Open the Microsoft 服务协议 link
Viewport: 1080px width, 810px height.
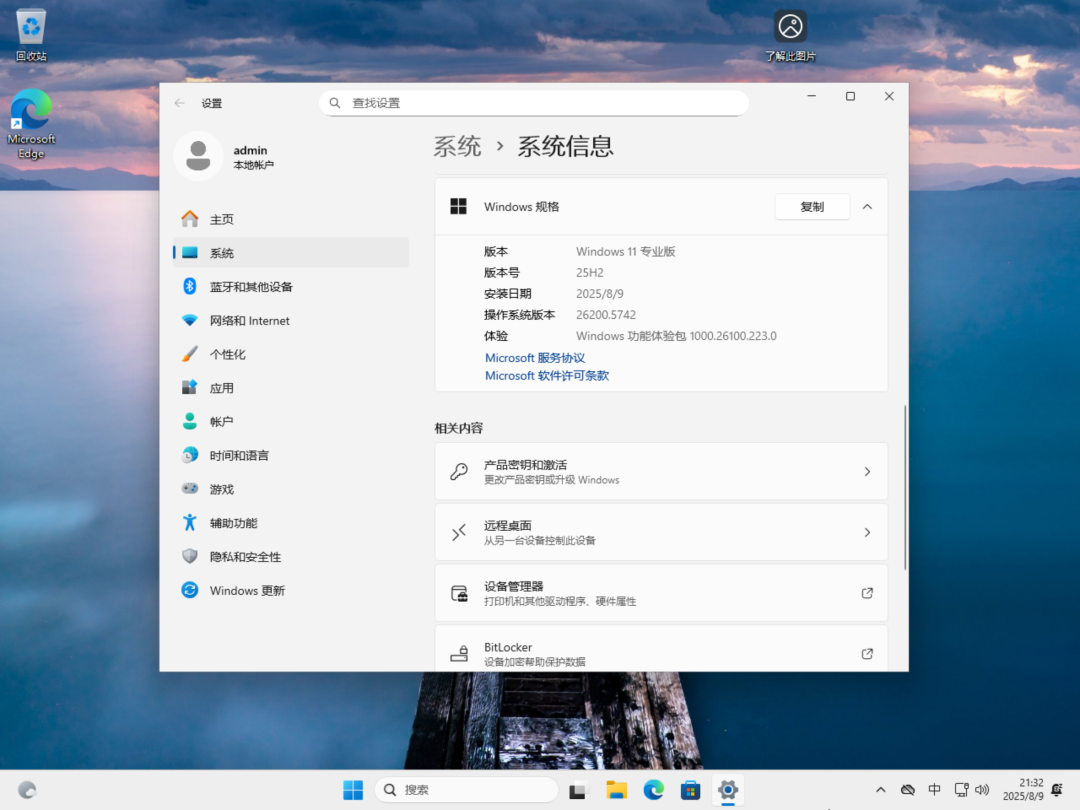coord(534,357)
